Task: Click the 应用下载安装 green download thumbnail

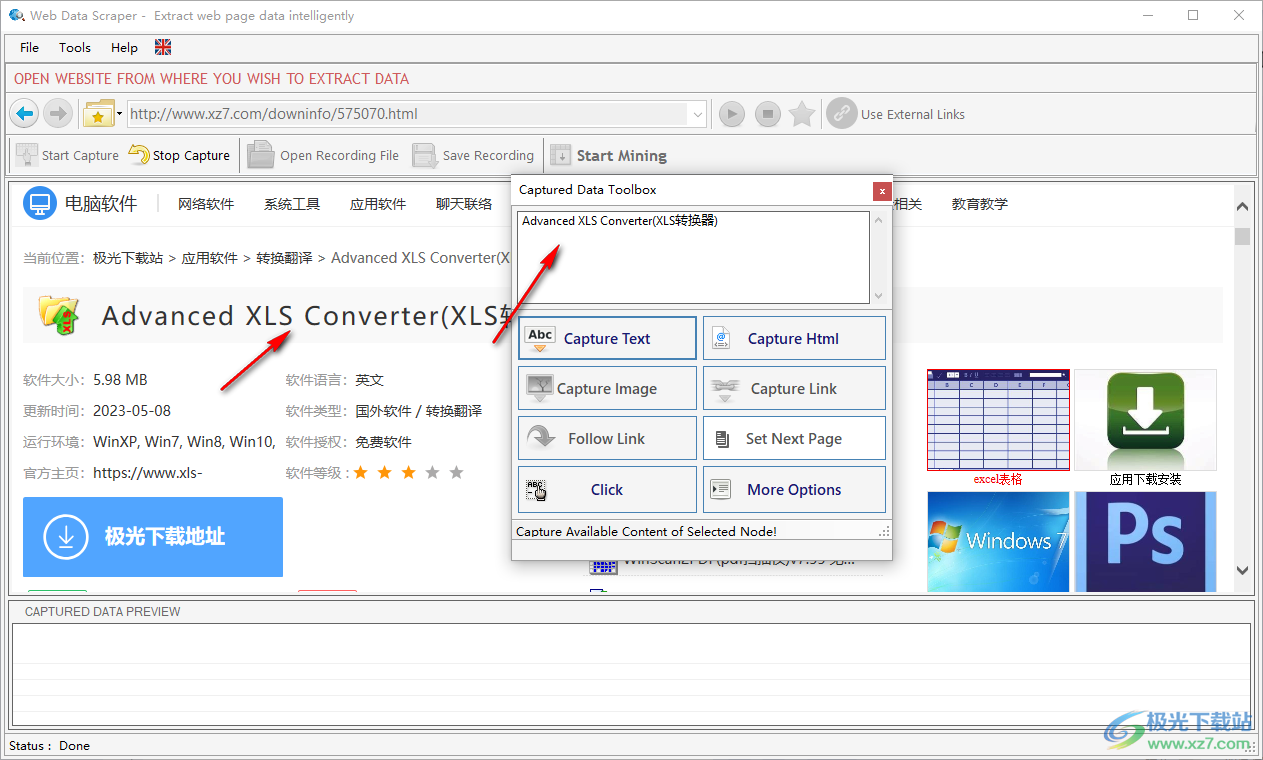Action: 1145,421
